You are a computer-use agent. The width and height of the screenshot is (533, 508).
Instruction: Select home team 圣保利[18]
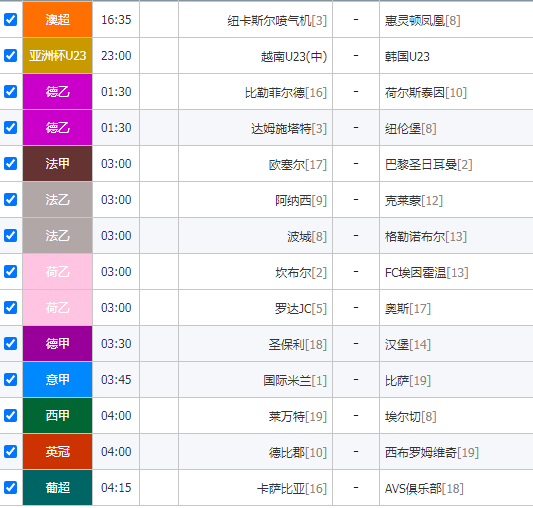click(x=297, y=345)
